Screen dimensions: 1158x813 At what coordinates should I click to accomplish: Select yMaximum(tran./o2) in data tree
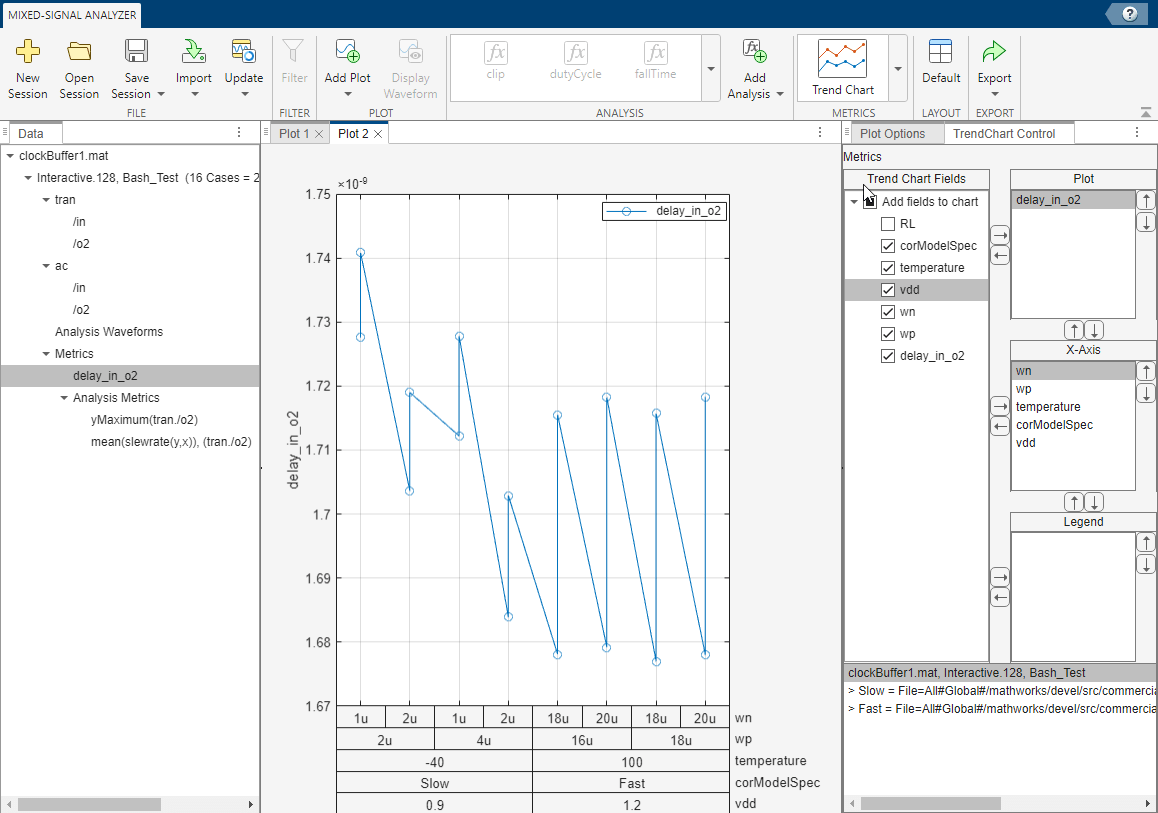[150, 420]
